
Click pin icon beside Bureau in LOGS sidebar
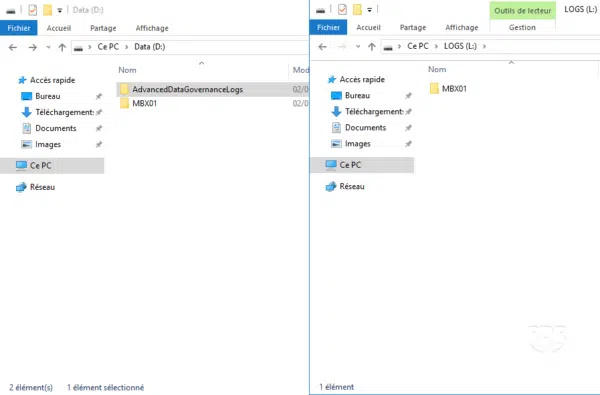(x=408, y=95)
